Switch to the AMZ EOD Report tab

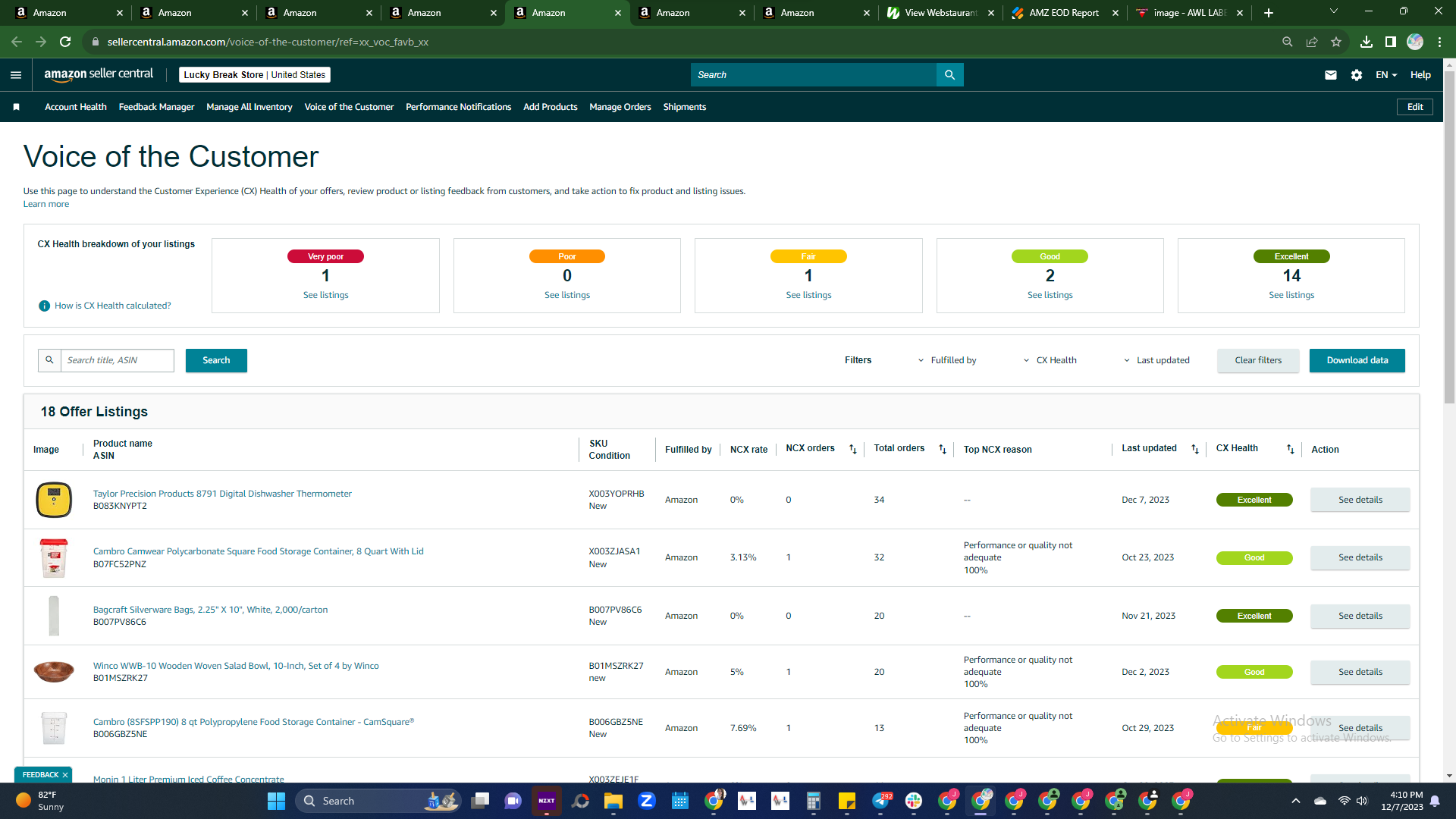[1065, 13]
